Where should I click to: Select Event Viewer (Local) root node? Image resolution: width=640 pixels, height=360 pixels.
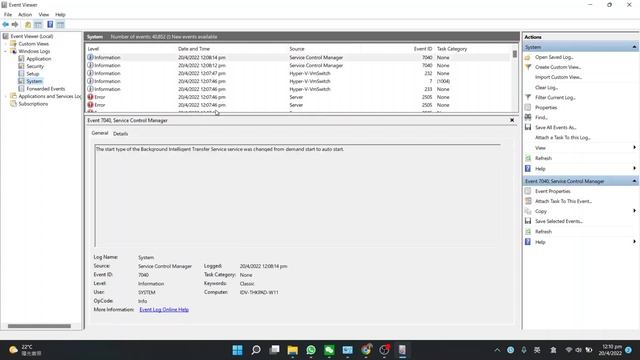point(31,36)
